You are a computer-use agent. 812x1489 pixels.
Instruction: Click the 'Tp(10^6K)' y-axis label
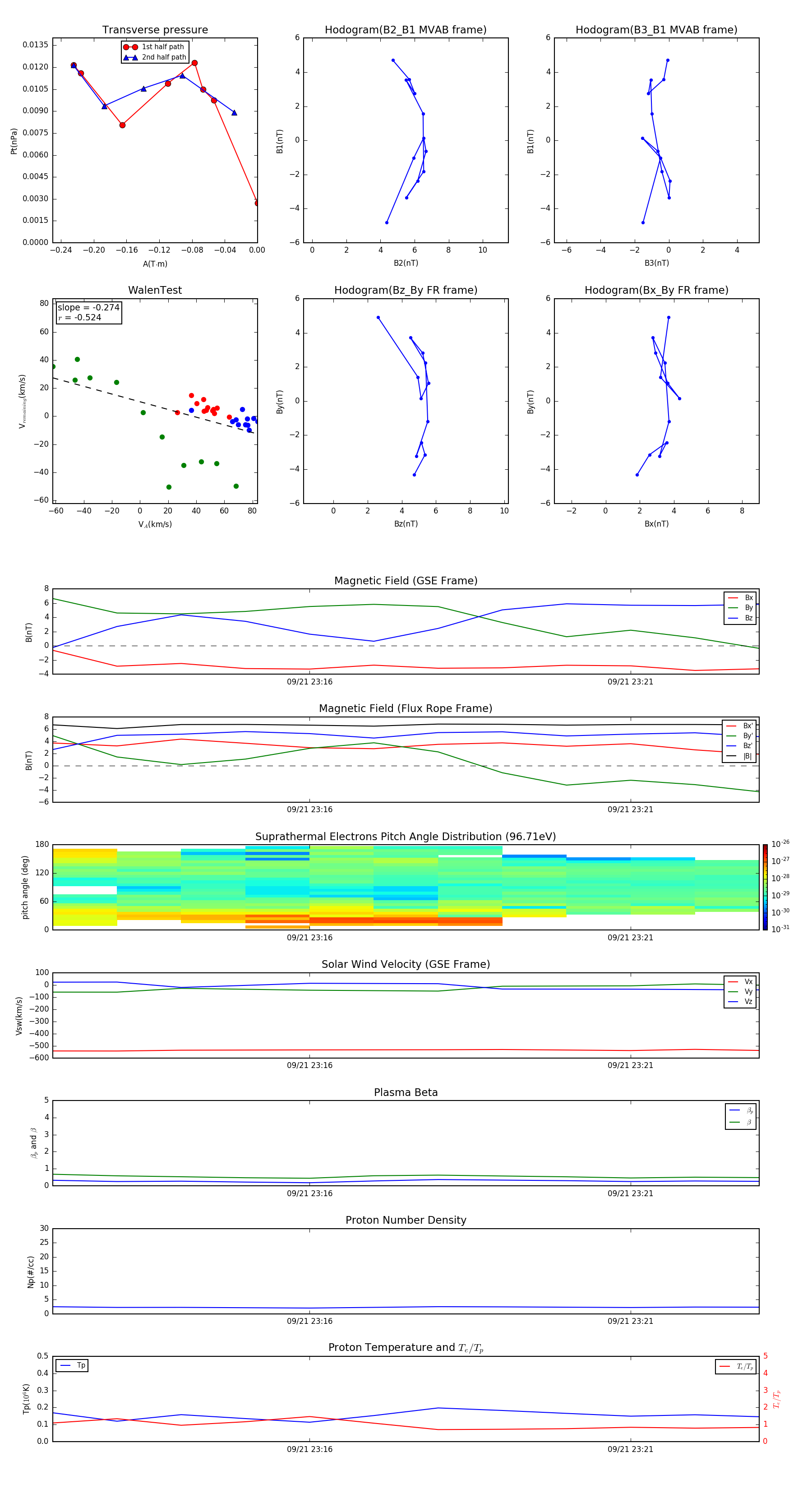(x=26, y=1399)
